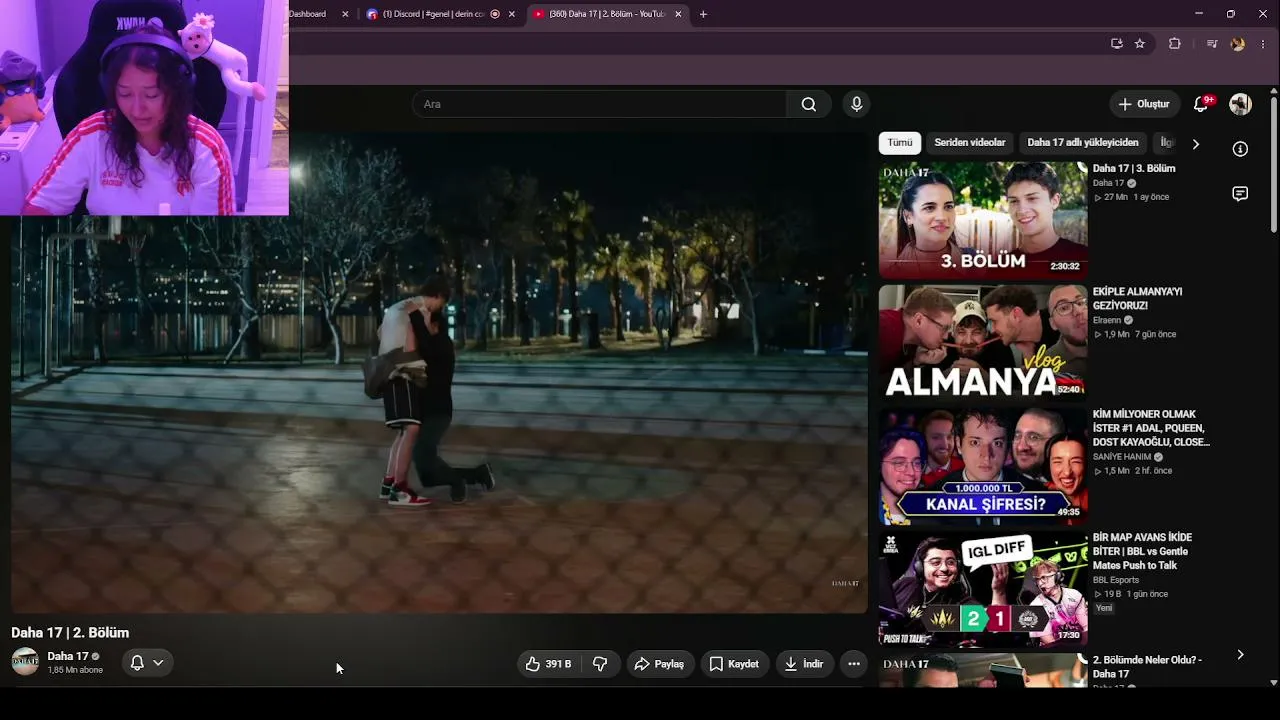This screenshot has height=720, width=1280.
Task: Select the Daha 17 adlı yükleyiciden chip
Action: coord(1083,143)
